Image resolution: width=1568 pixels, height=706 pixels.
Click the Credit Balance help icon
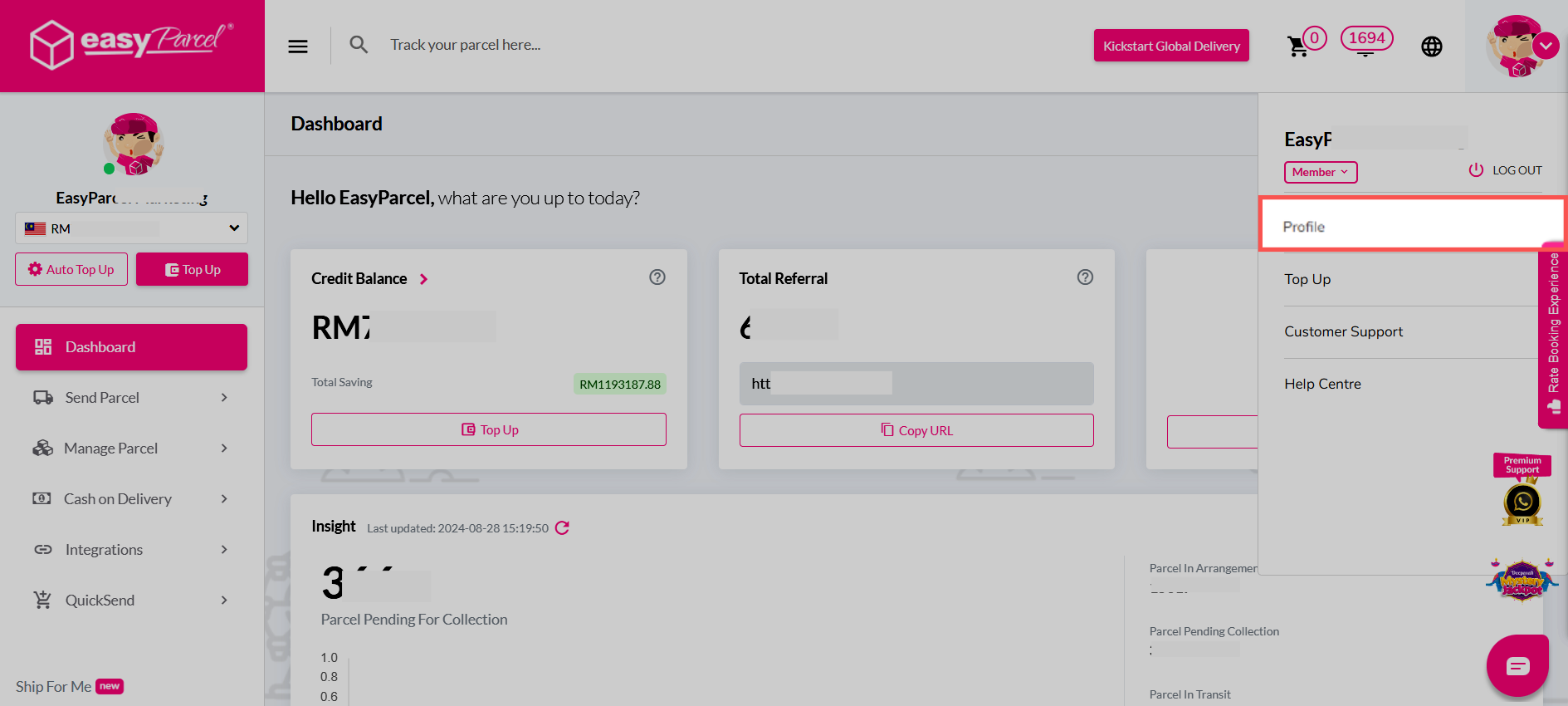pyautogui.click(x=657, y=277)
